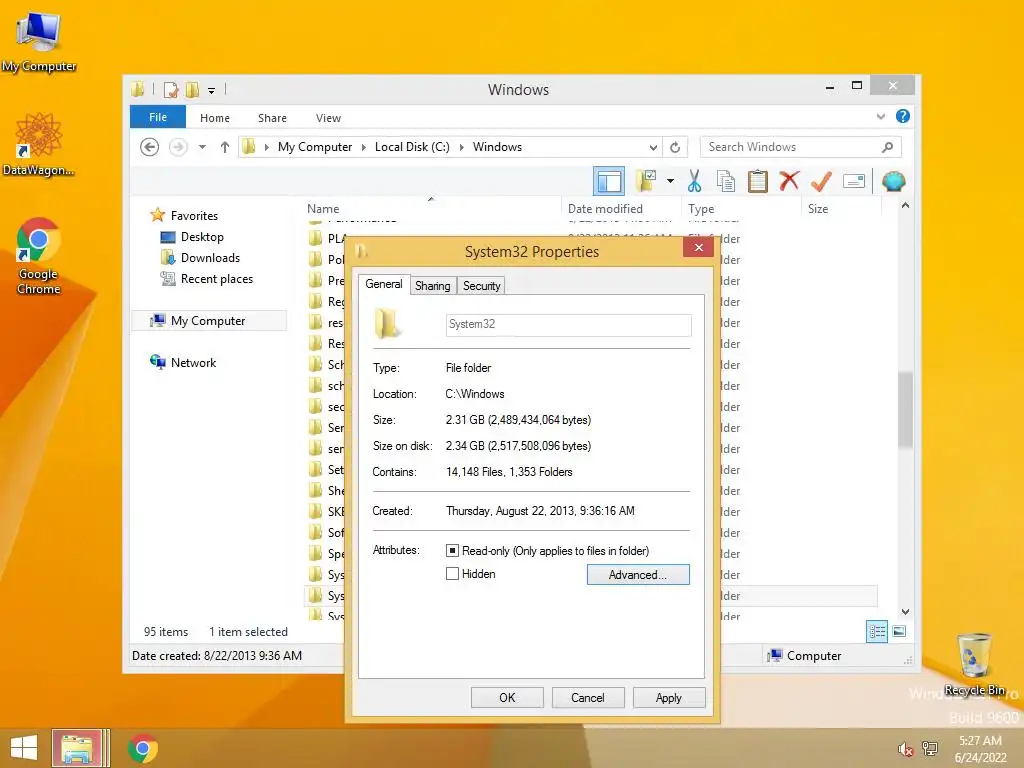Go up one level with Up arrow
1024x768 pixels.
tap(225, 147)
